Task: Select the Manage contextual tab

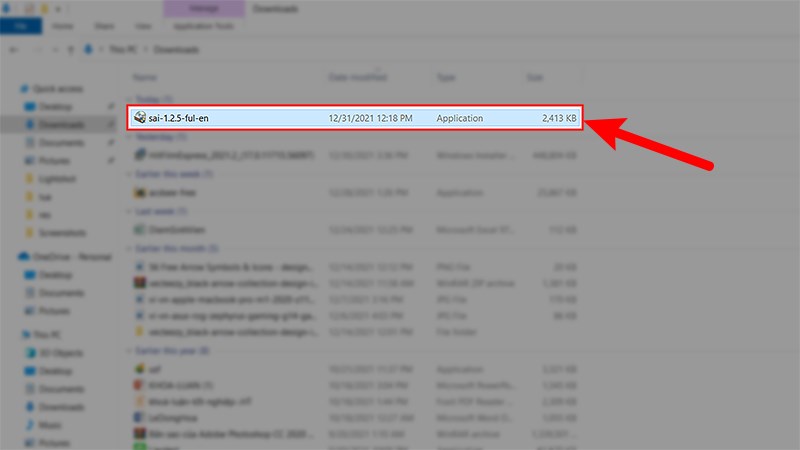Action: [204, 9]
